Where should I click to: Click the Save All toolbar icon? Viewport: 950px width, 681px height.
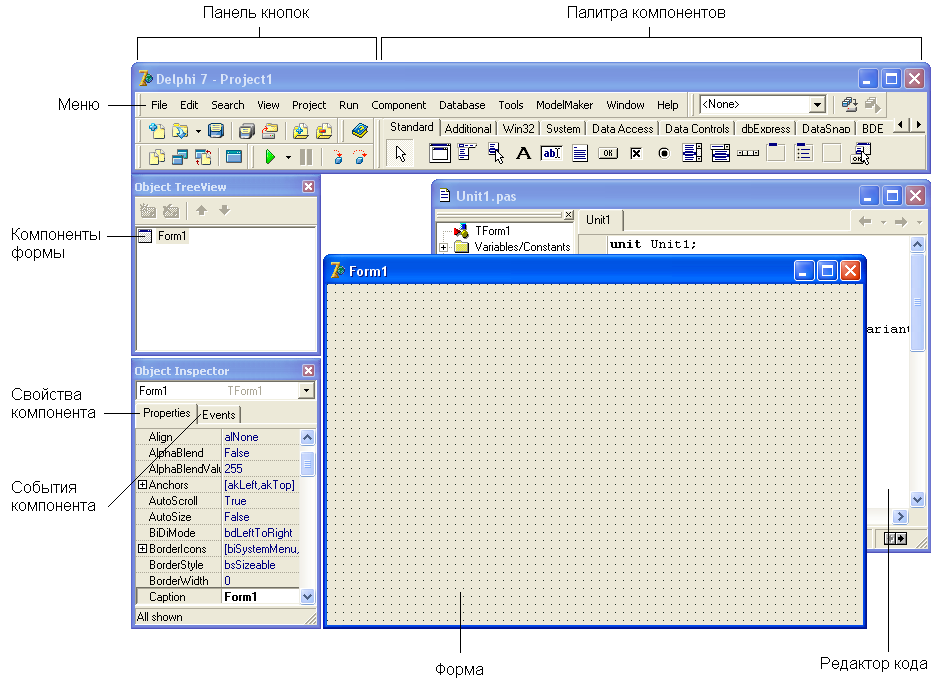pos(246,130)
